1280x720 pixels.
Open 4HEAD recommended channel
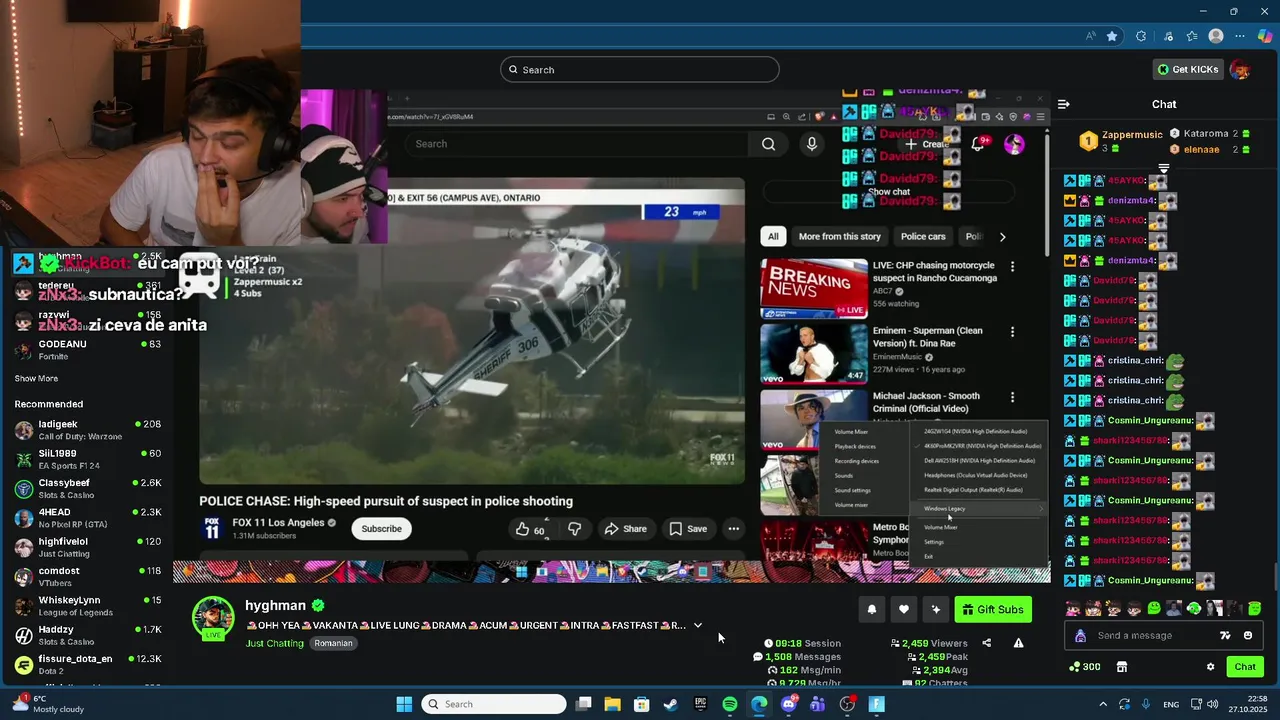(86, 518)
